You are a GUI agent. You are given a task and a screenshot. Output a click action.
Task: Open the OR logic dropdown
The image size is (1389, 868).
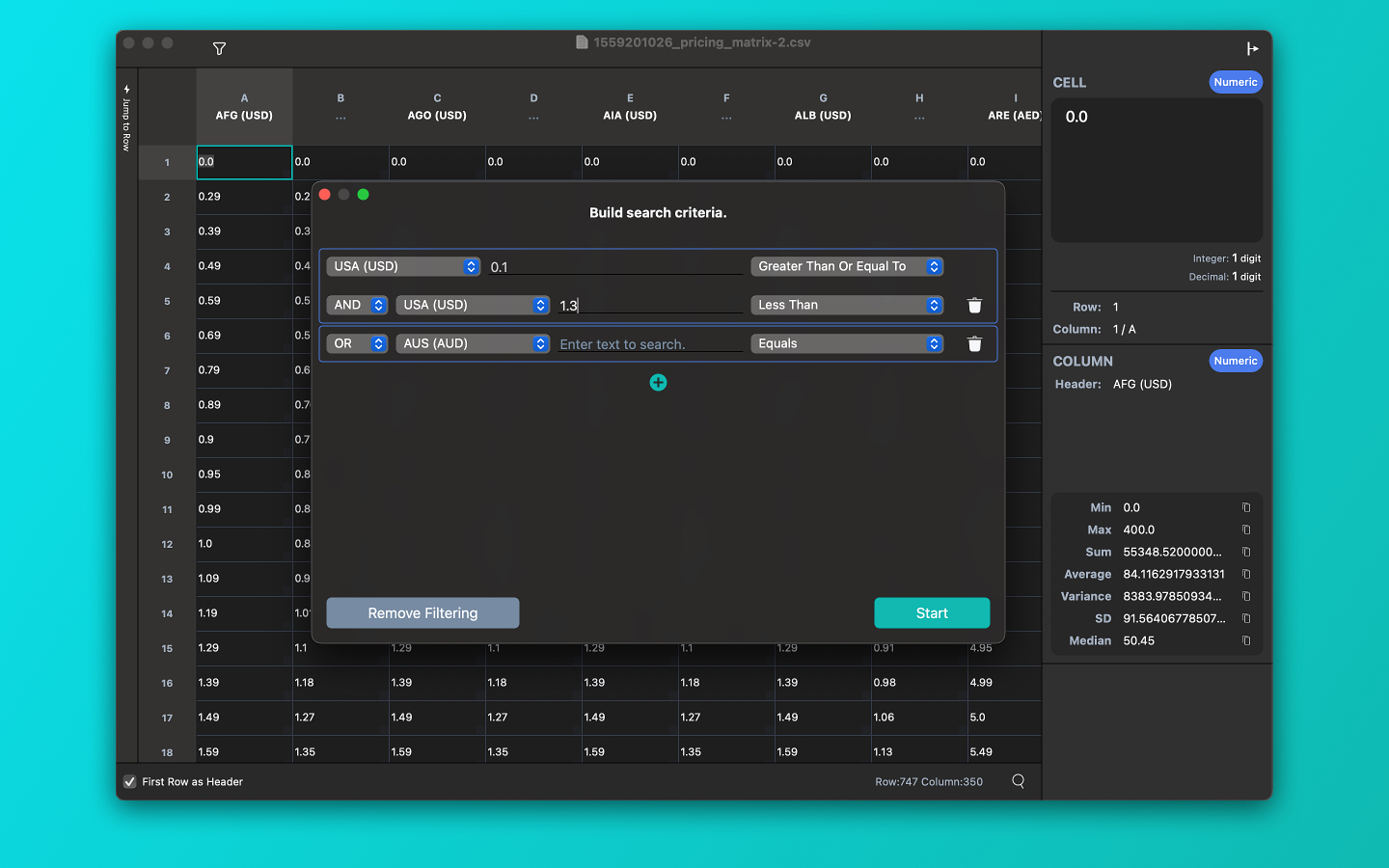click(357, 343)
